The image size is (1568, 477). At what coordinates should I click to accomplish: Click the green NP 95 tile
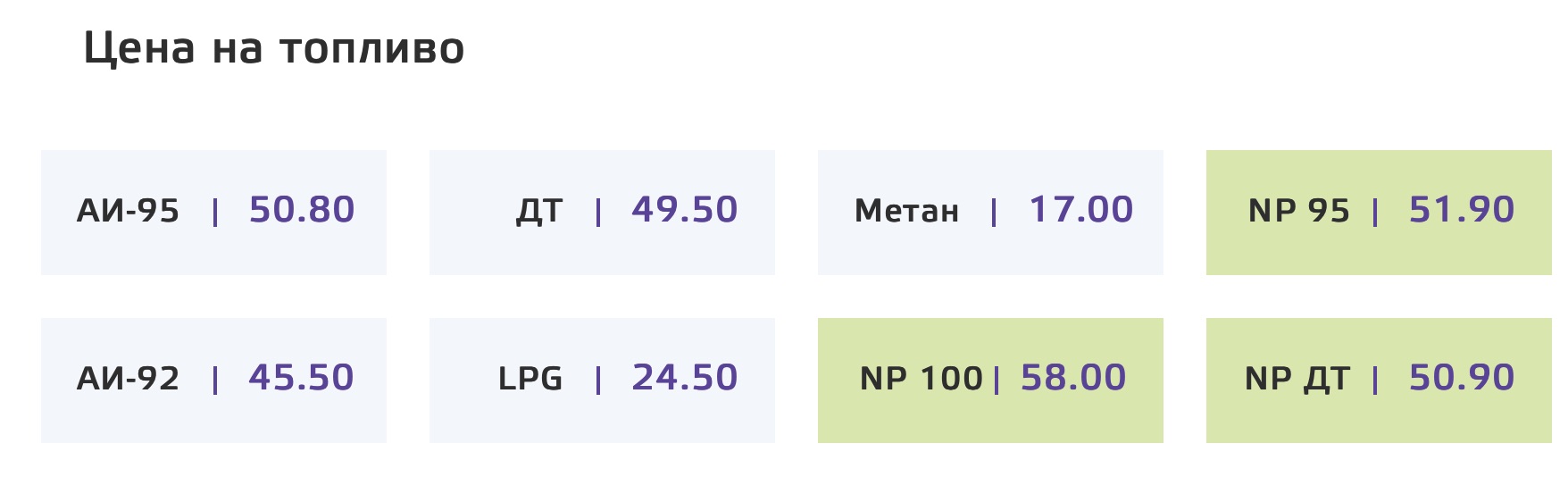point(1379,213)
